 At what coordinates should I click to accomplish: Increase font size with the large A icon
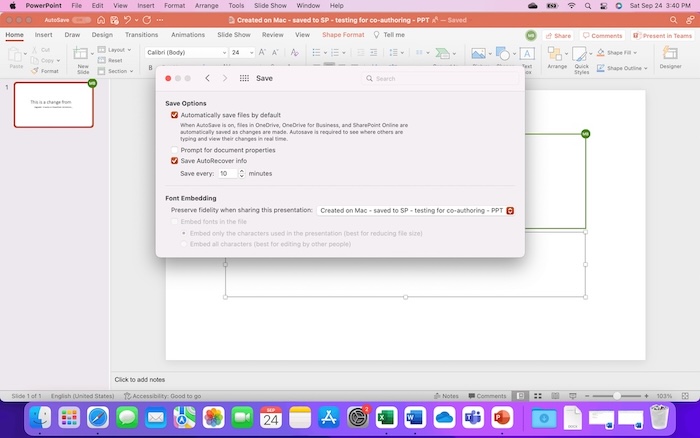point(262,52)
